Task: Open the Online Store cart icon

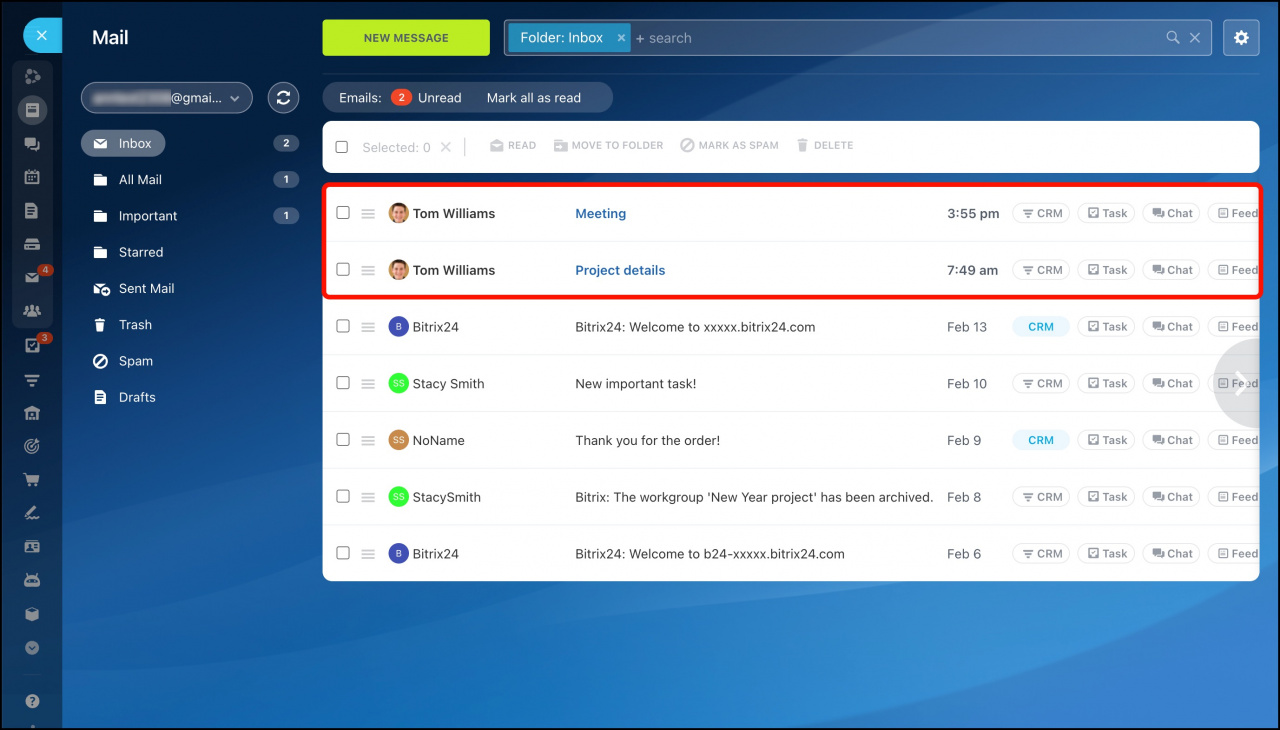Action: point(32,480)
